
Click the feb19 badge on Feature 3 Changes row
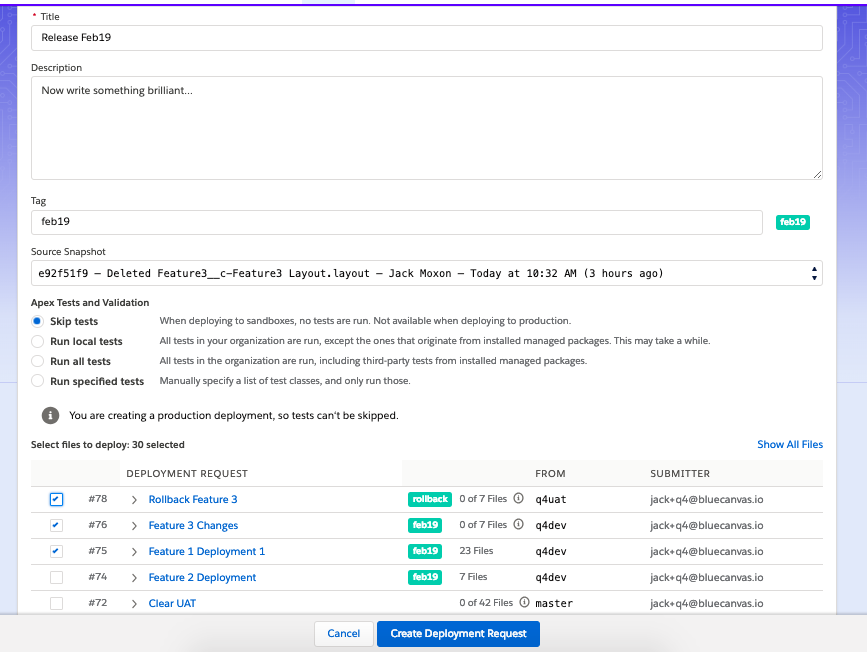coord(425,525)
